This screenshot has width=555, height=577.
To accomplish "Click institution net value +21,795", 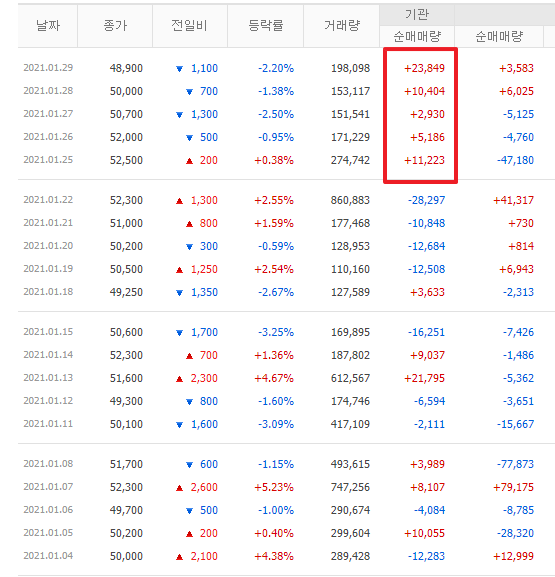I will (x=424, y=378).
